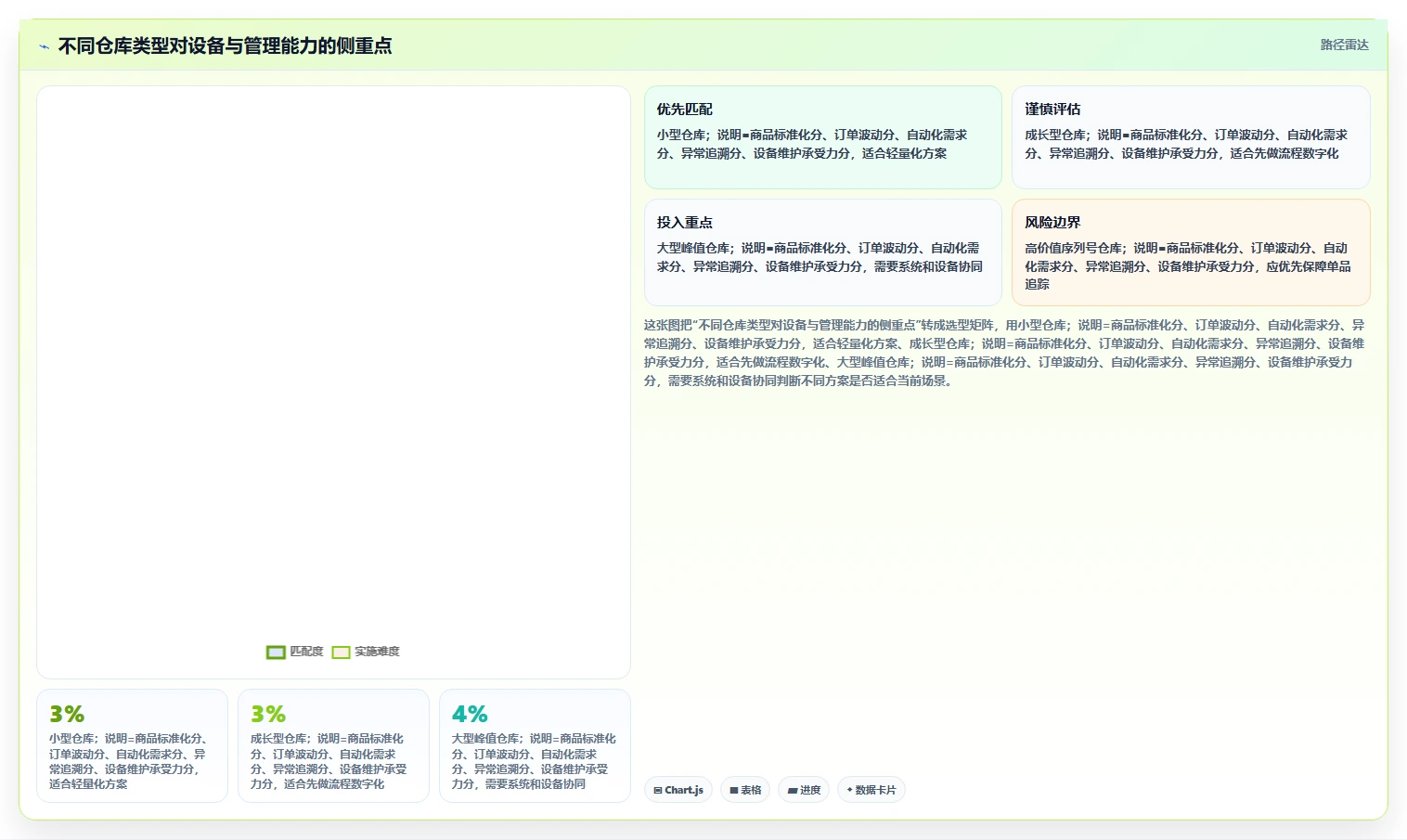Select the 数据卡片 tag
Image resolution: width=1407 pixels, height=840 pixels.
(871, 790)
